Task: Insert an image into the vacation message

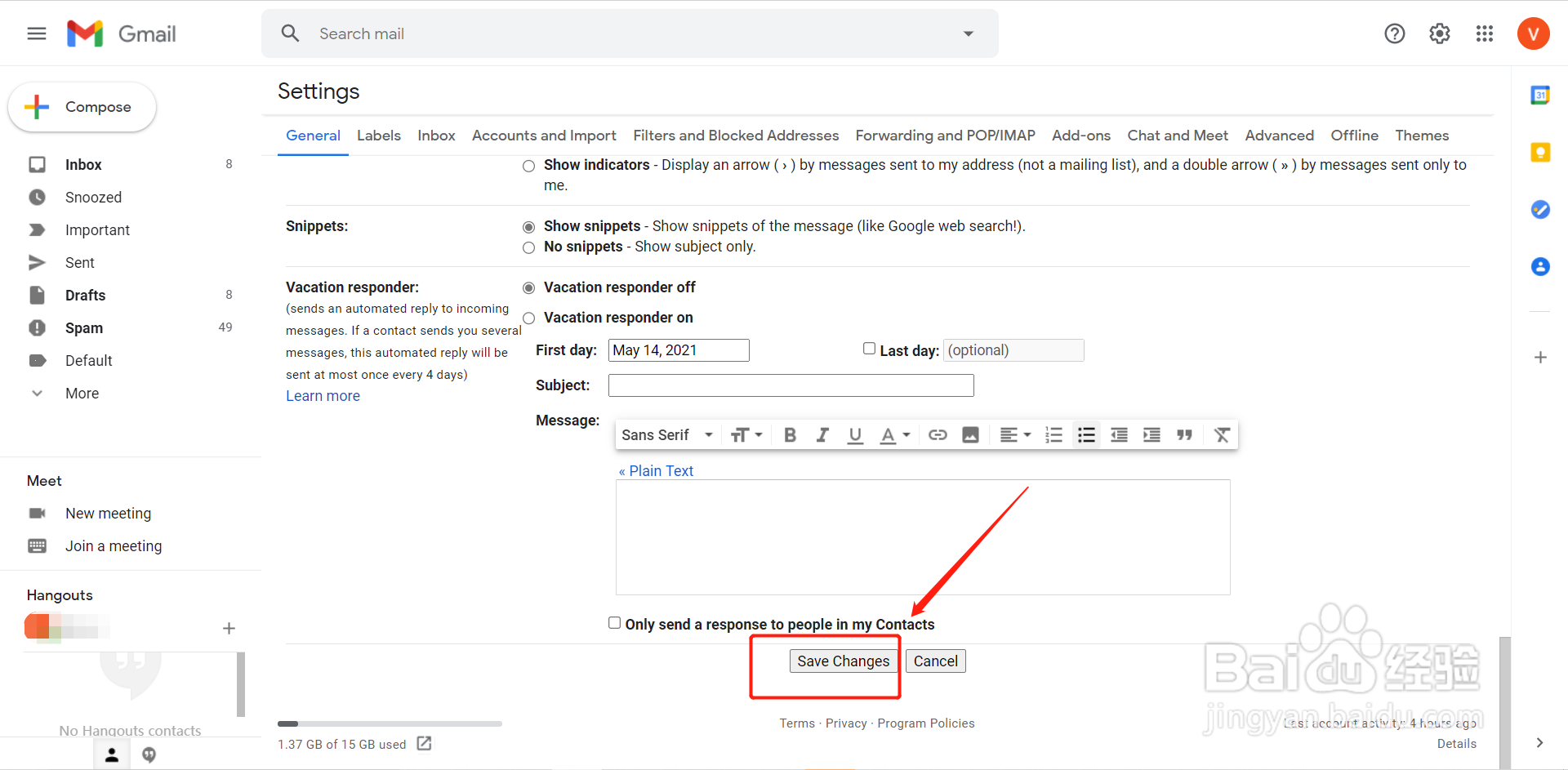Action: (969, 434)
